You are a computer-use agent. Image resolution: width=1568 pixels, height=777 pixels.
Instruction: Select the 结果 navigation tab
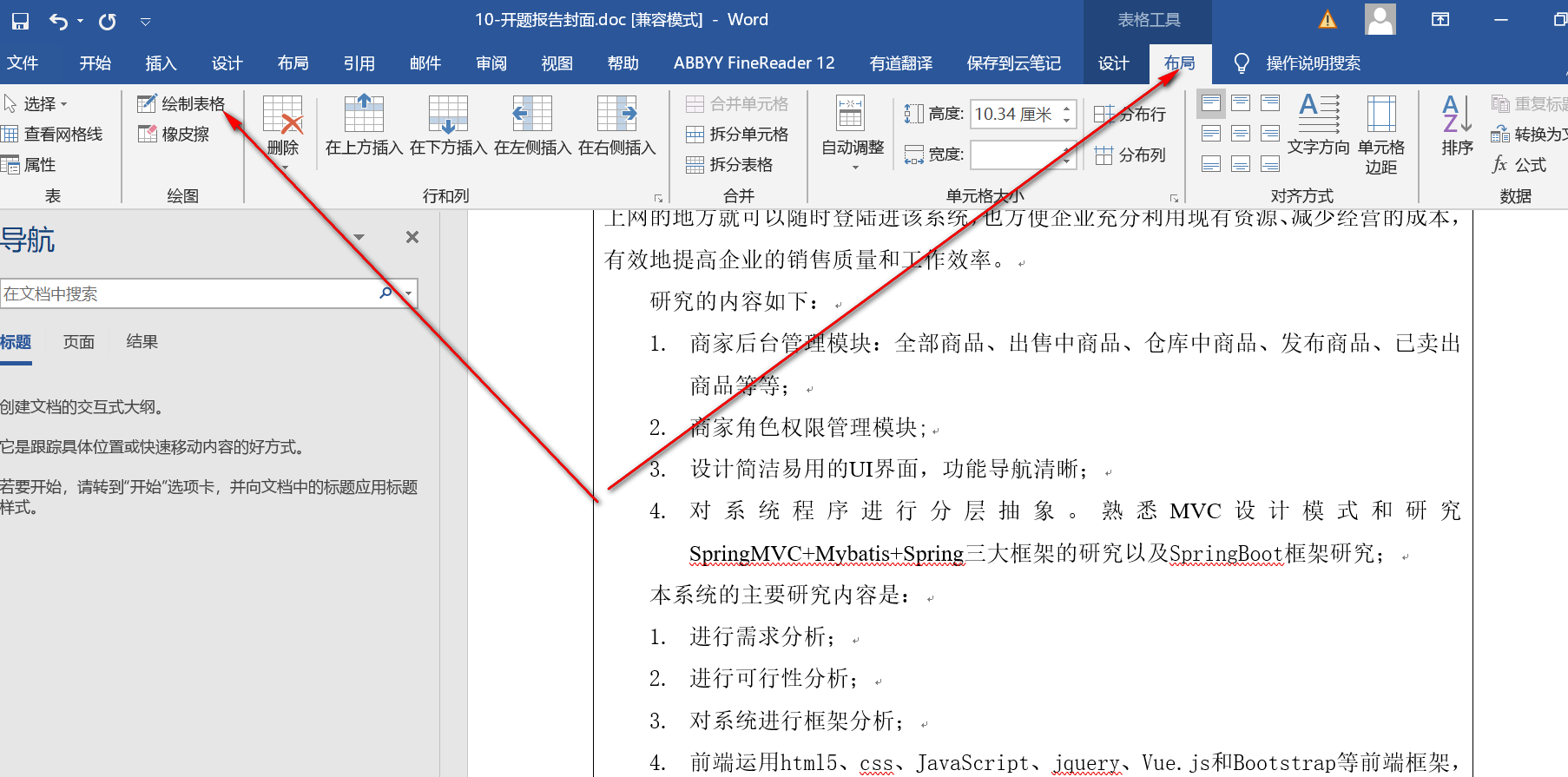[142, 342]
